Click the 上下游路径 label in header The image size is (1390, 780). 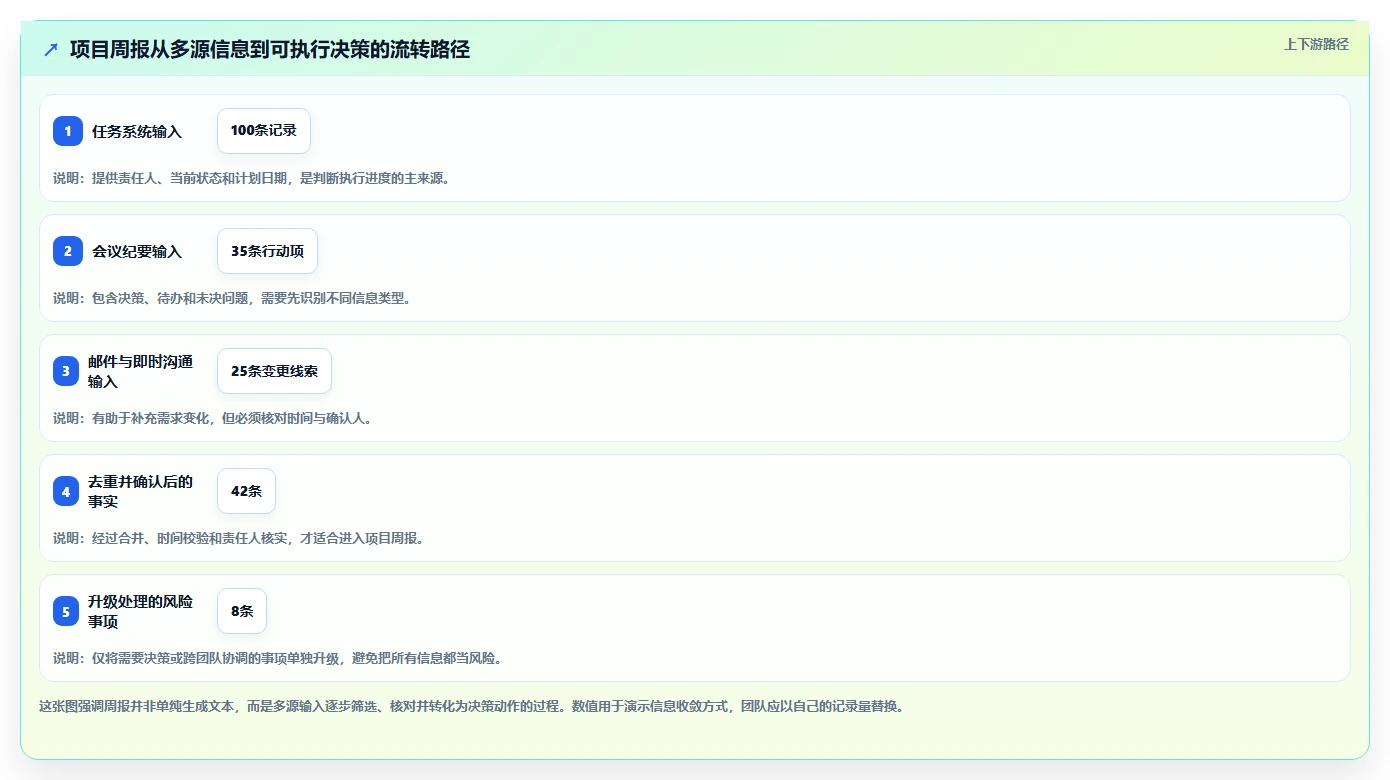[x=1316, y=44]
